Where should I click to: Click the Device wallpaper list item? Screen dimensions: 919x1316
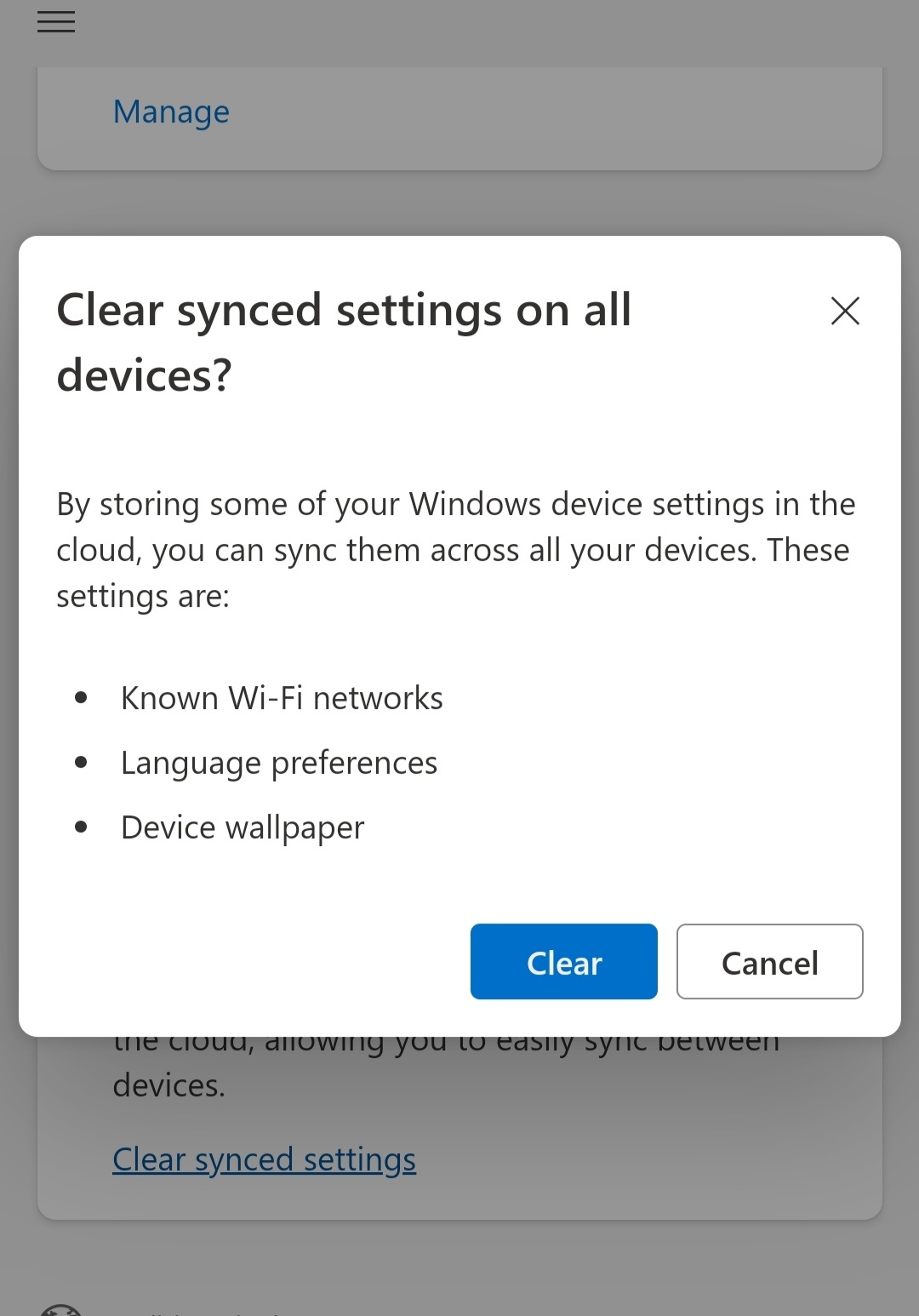point(243,827)
